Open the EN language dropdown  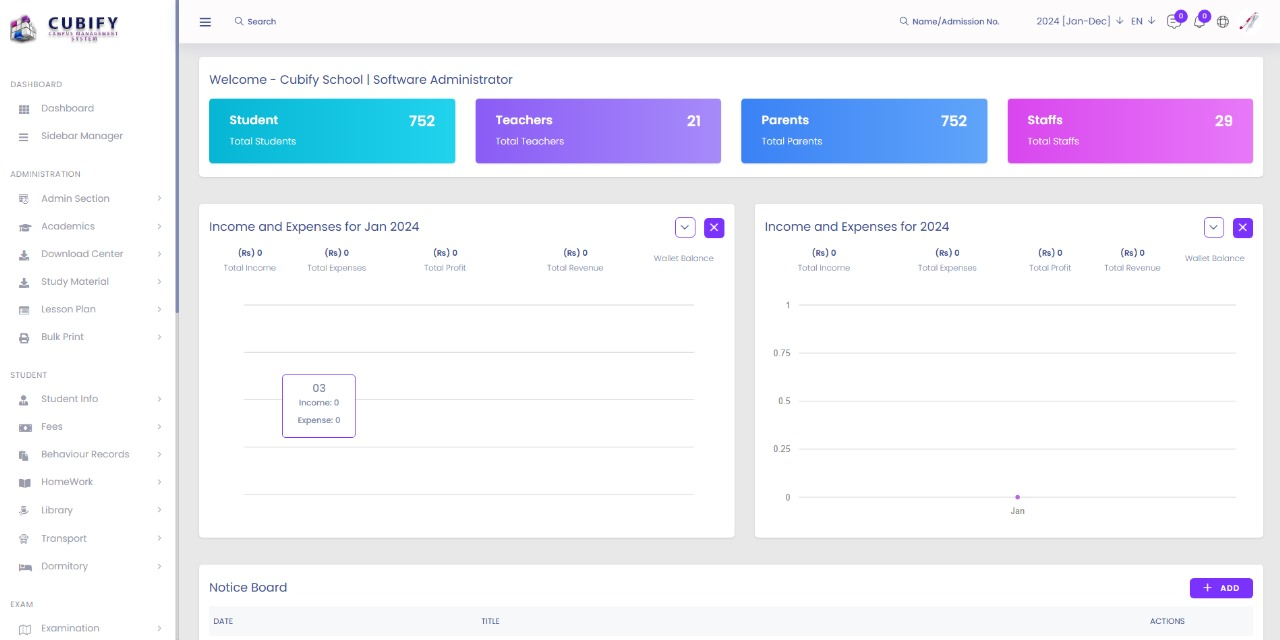coord(1142,22)
